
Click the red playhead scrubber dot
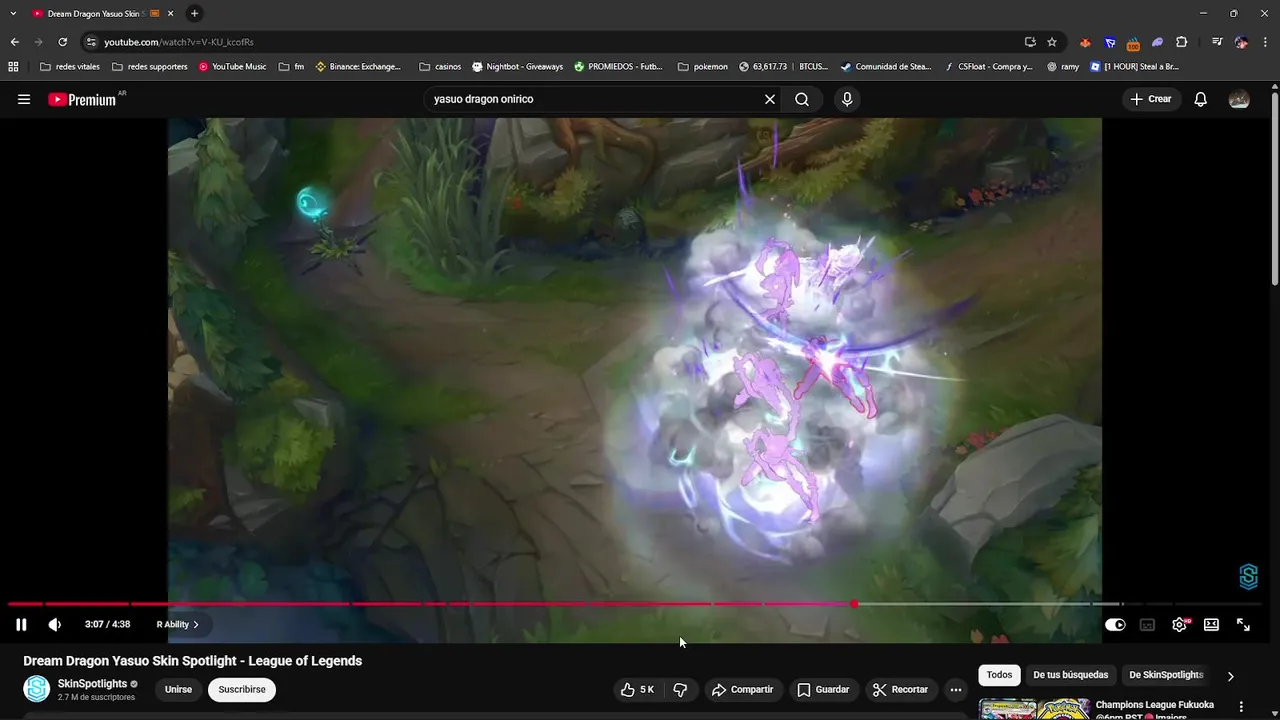point(854,604)
